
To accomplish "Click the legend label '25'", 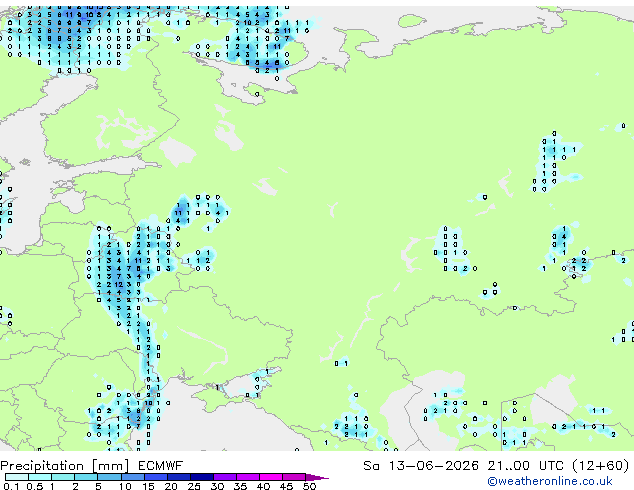I will (194, 486).
